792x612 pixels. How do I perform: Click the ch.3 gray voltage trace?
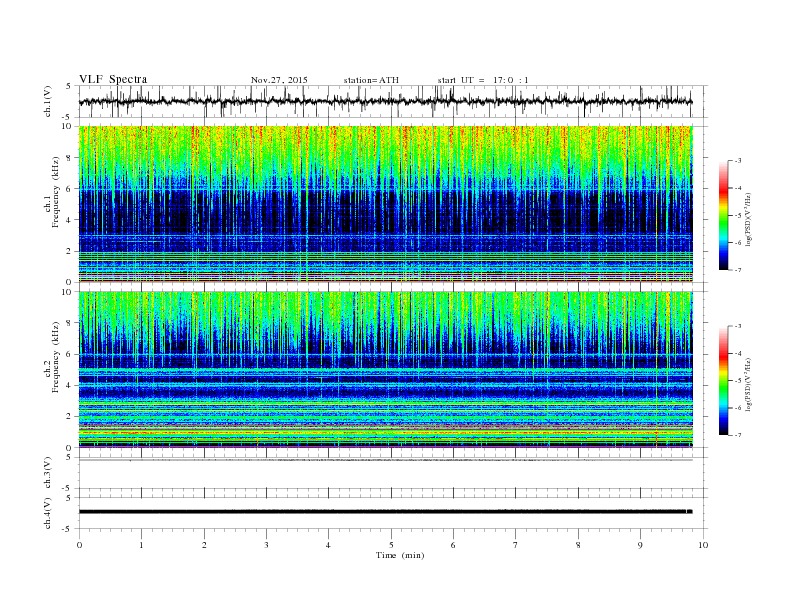coord(386,460)
